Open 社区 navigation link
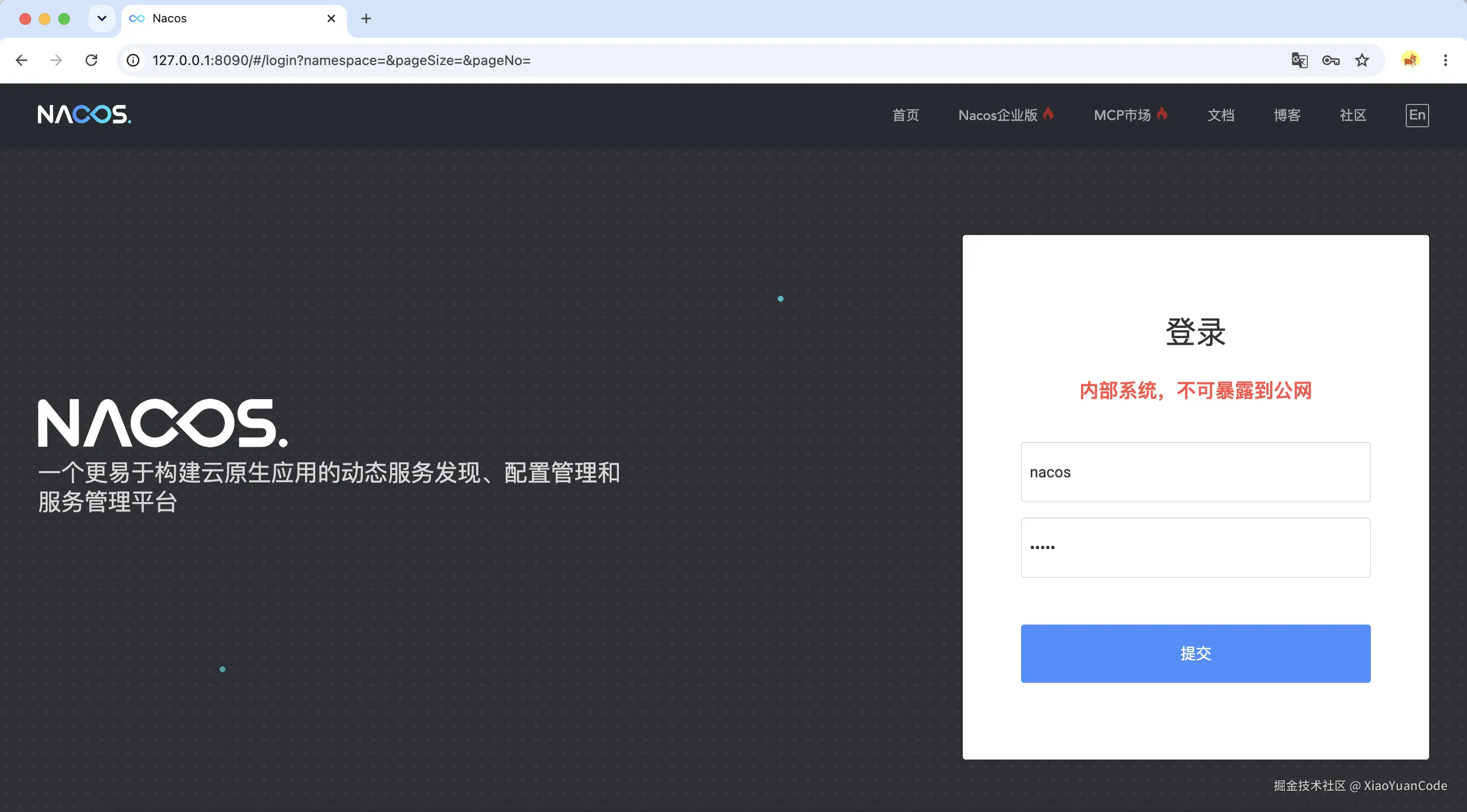Image resolution: width=1467 pixels, height=812 pixels. pyautogui.click(x=1353, y=115)
